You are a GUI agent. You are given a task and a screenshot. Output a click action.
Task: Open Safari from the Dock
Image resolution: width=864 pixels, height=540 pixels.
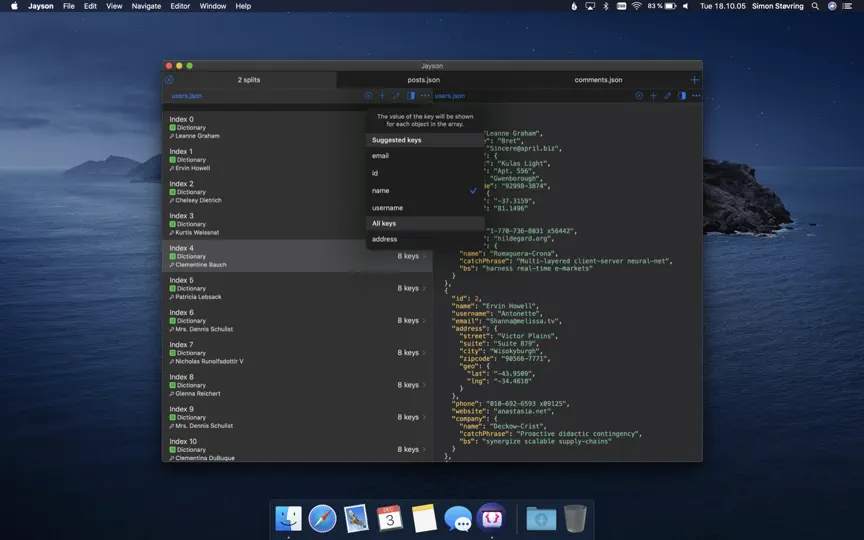[x=322, y=519]
